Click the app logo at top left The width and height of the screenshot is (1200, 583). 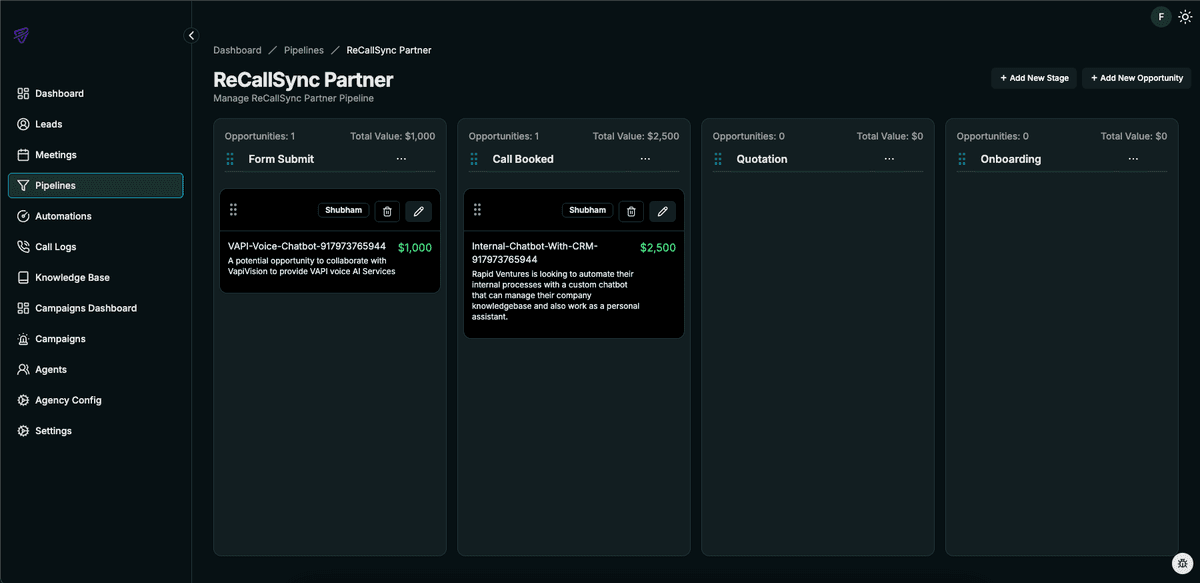pyautogui.click(x=21, y=34)
